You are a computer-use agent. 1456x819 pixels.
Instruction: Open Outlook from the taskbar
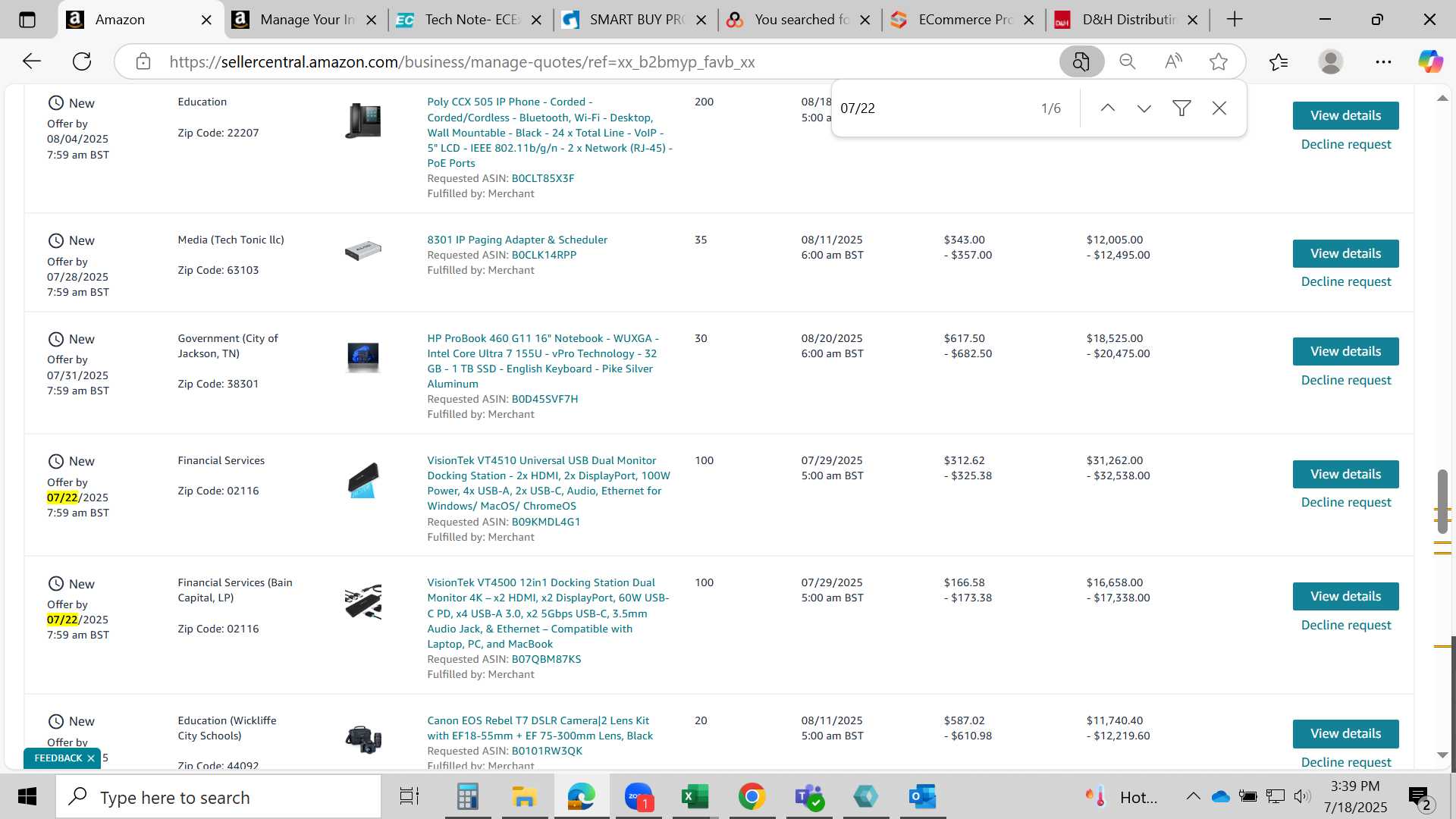coord(922,797)
